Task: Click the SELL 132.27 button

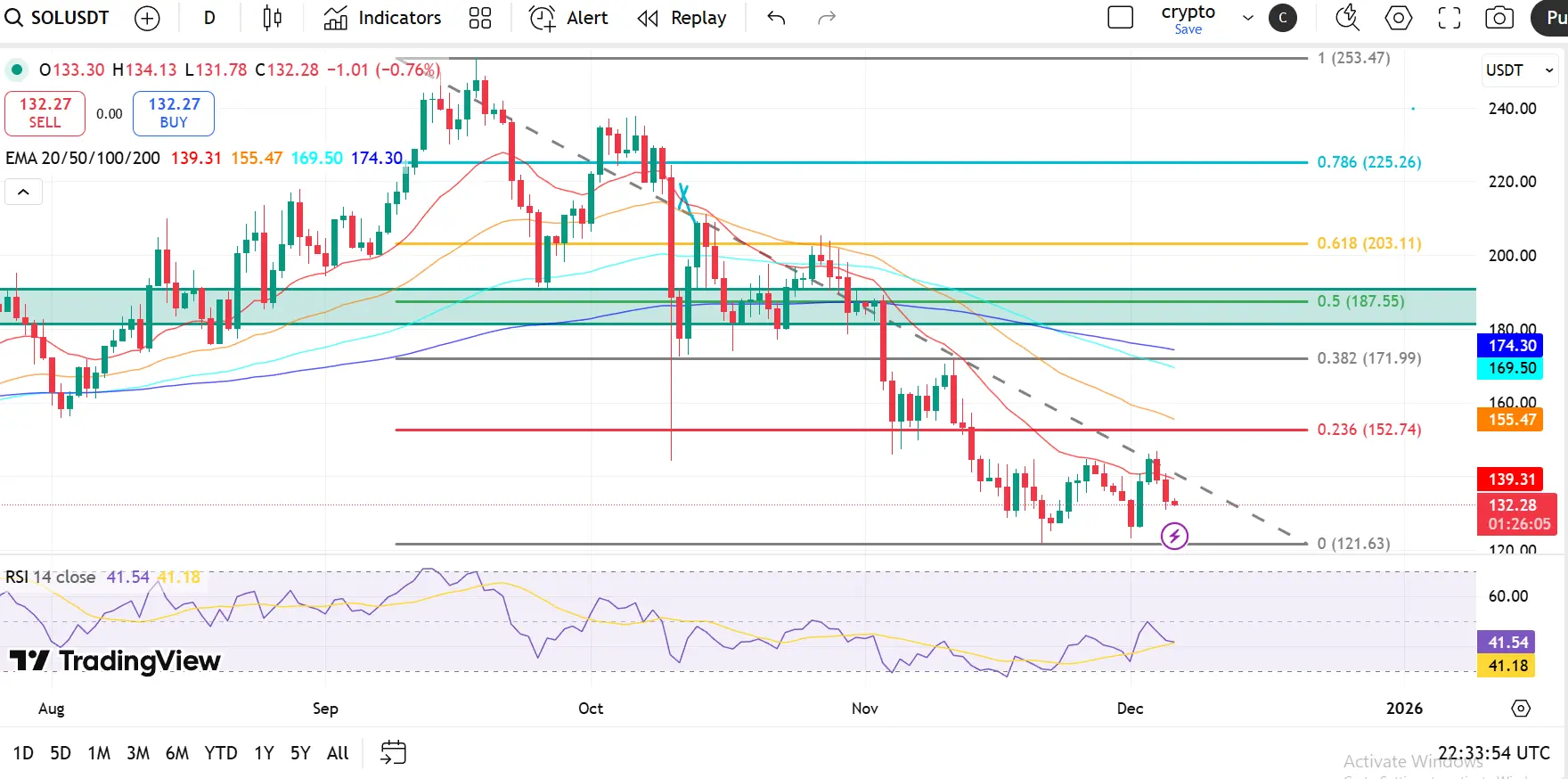Action: tap(45, 113)
